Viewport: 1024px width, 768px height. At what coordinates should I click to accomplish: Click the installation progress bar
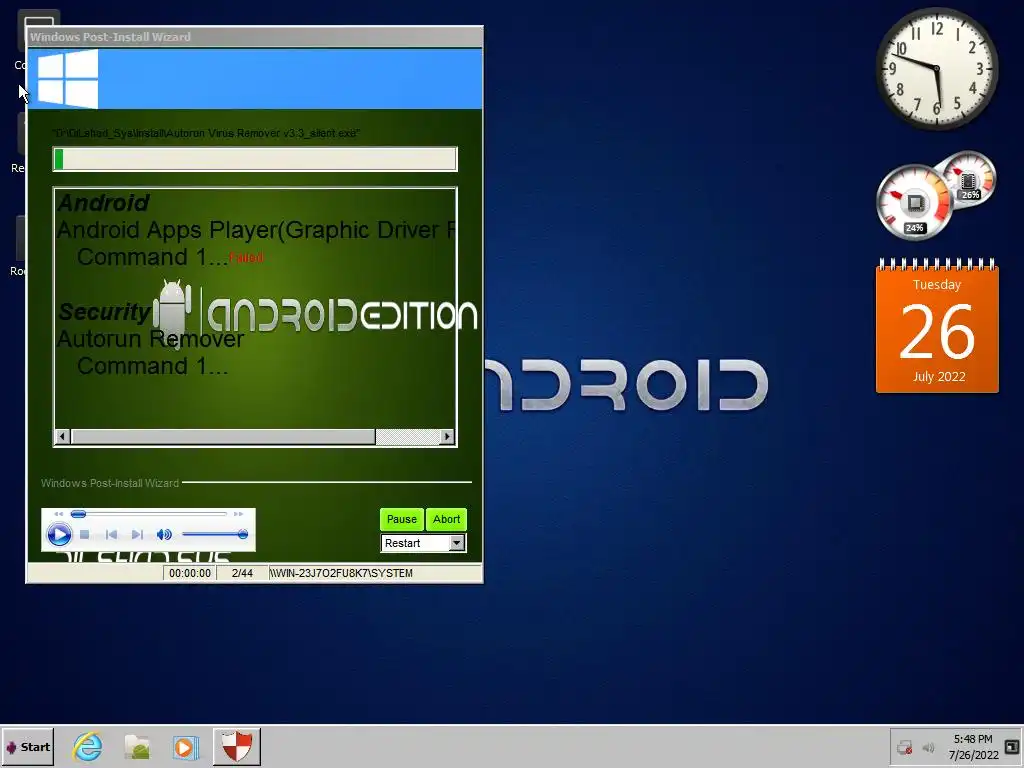click(x=255, y=159)
